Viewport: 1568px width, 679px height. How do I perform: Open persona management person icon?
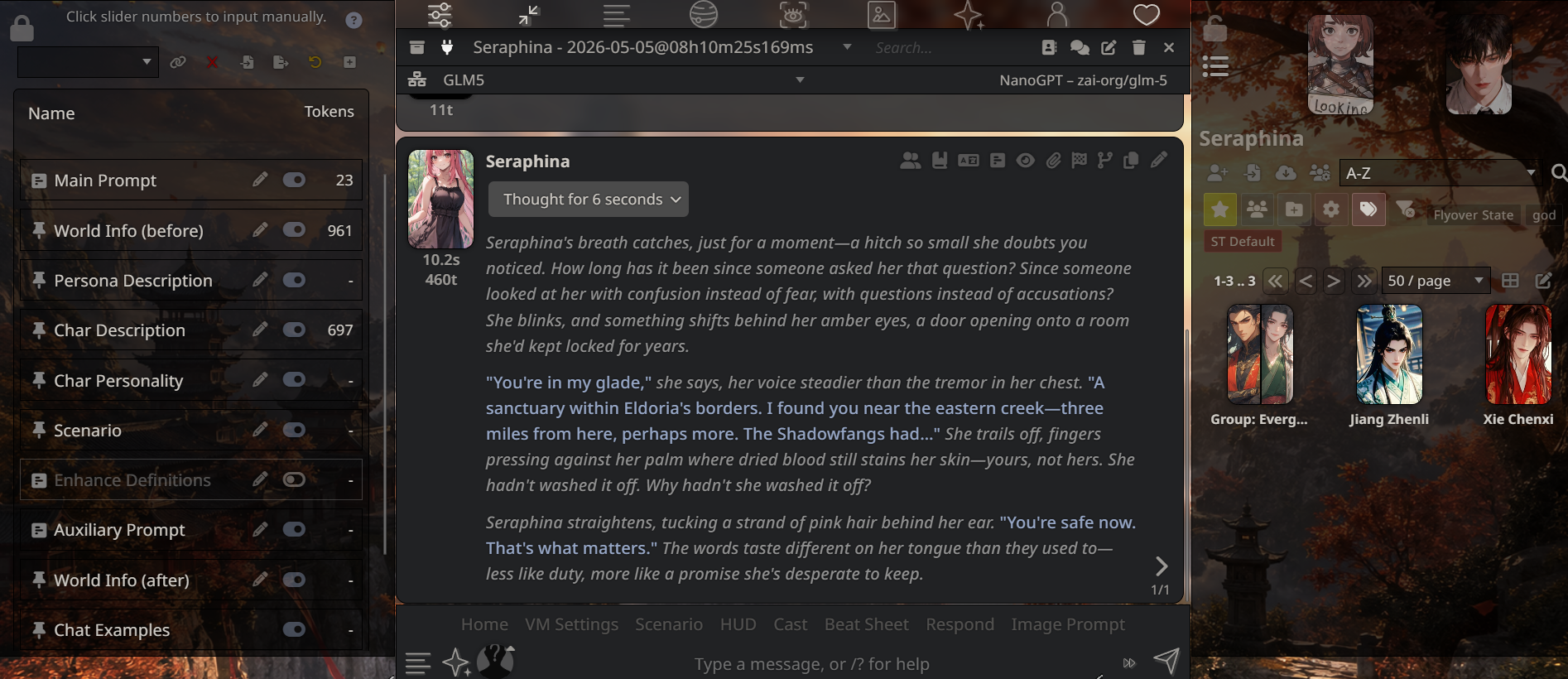[1057, 14]
